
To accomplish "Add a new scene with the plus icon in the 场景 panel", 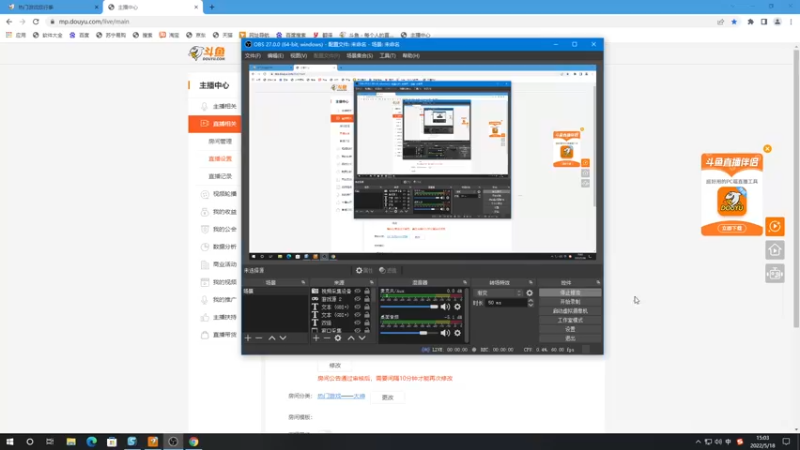I will coord(248,338).
